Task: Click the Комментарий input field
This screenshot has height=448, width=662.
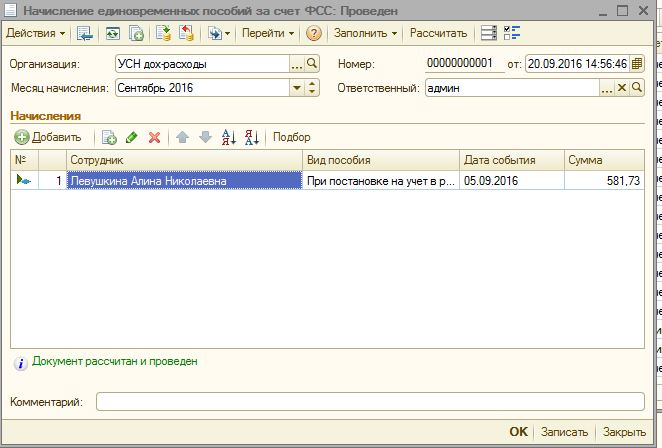Action: pyautogui.click(x=370, y=401)
